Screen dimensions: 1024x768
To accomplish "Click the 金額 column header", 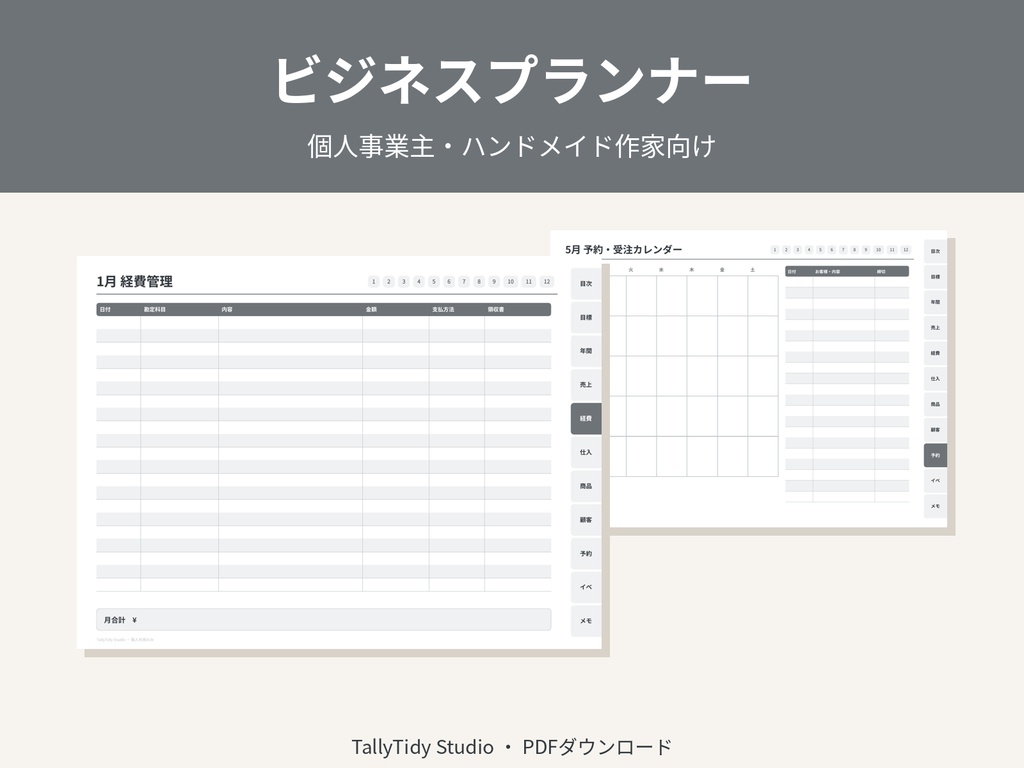I will 371,310.
